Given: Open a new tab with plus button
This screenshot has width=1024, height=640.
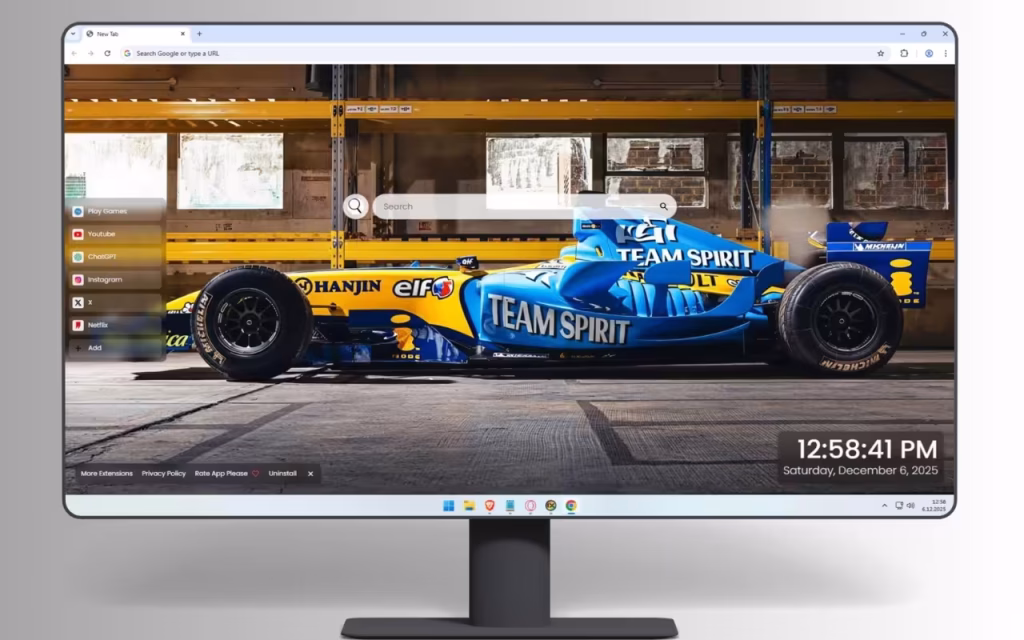Looking at the screenshot, I should (x=199, y=34).
